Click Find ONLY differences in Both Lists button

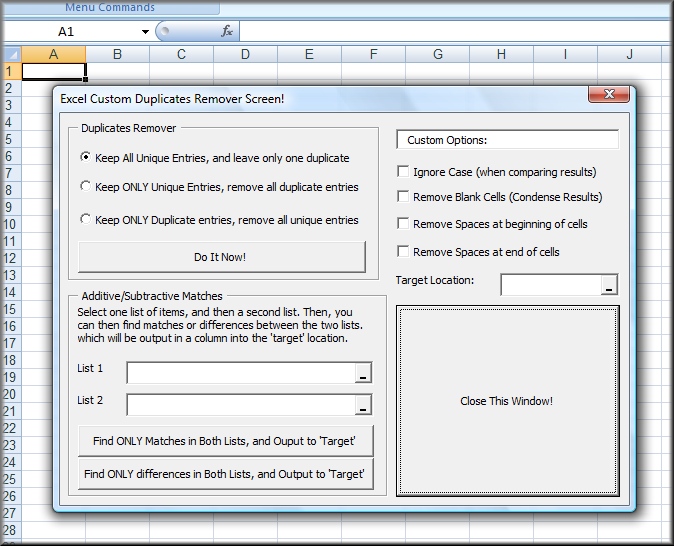[x=226, y=474]
